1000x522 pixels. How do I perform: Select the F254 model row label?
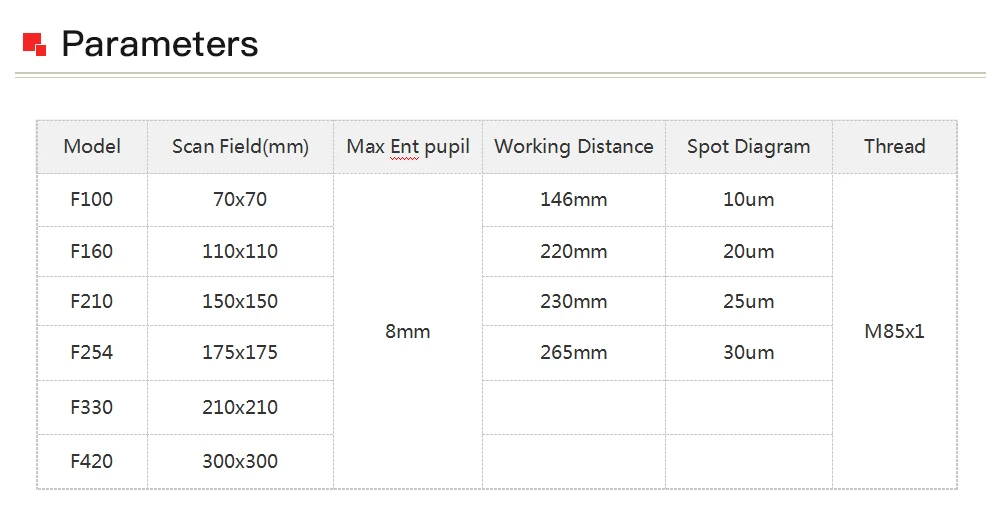(92, 352)
